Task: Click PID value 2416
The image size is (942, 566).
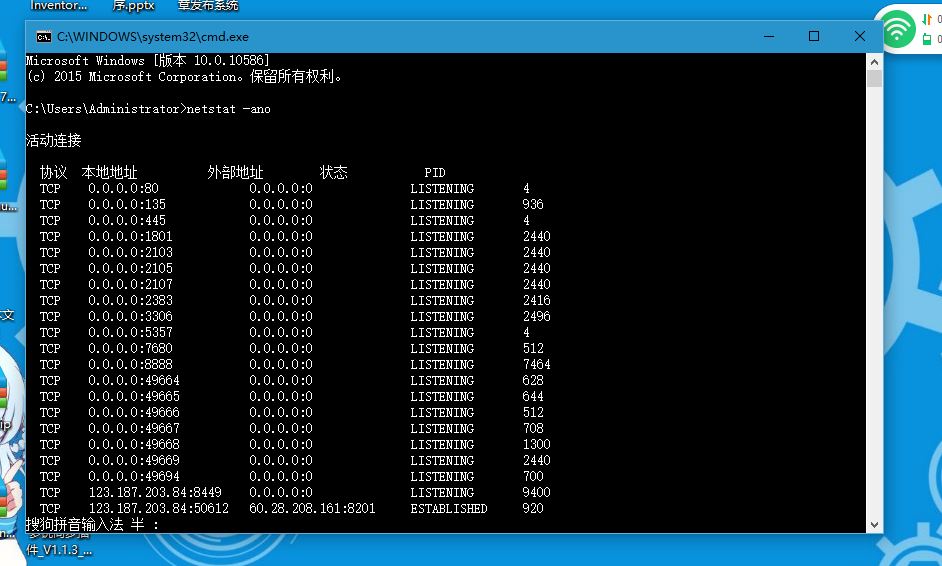Action: click(536, 300)
